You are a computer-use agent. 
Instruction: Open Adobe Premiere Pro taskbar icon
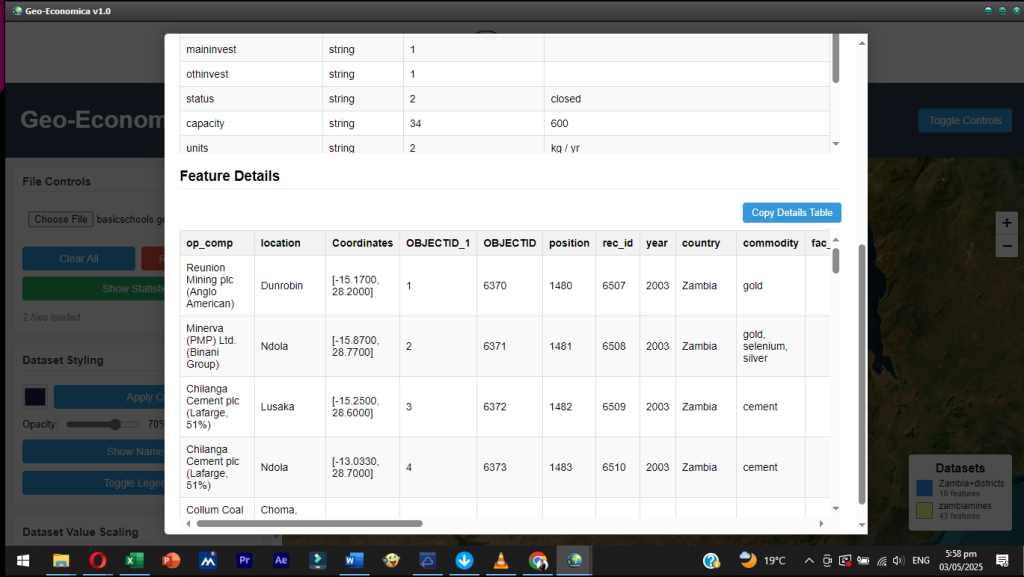244,561
